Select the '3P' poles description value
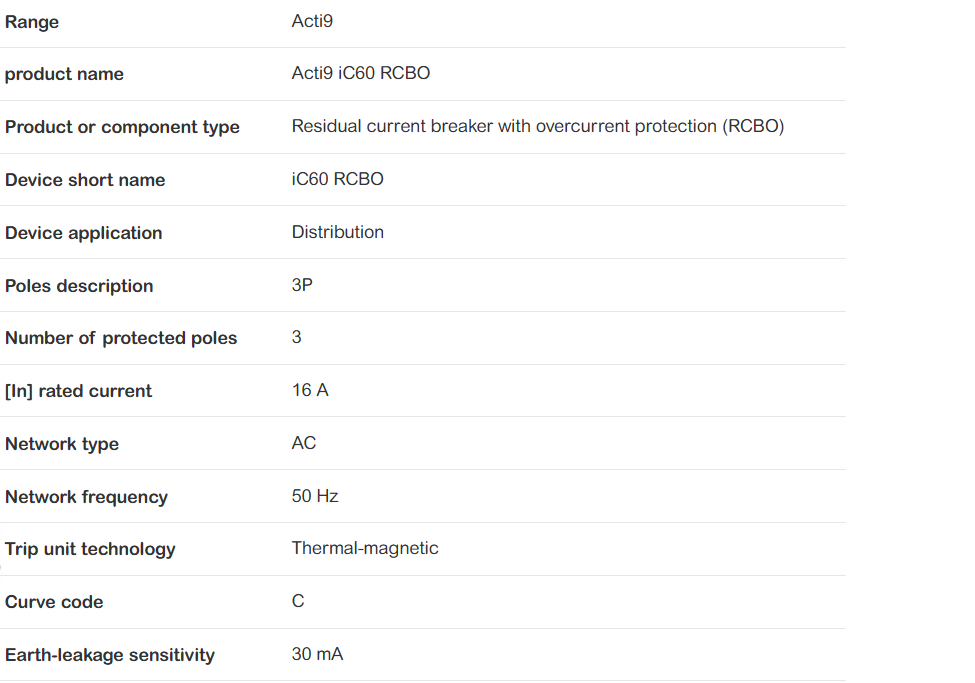This screenshot has height=683, width=975. (302, 286)
